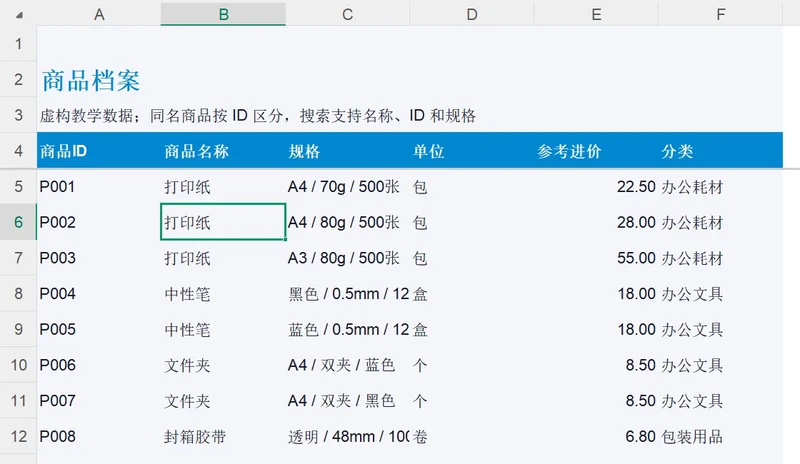
Task: Click the price 28.00 cell
Action: [596, 222]
